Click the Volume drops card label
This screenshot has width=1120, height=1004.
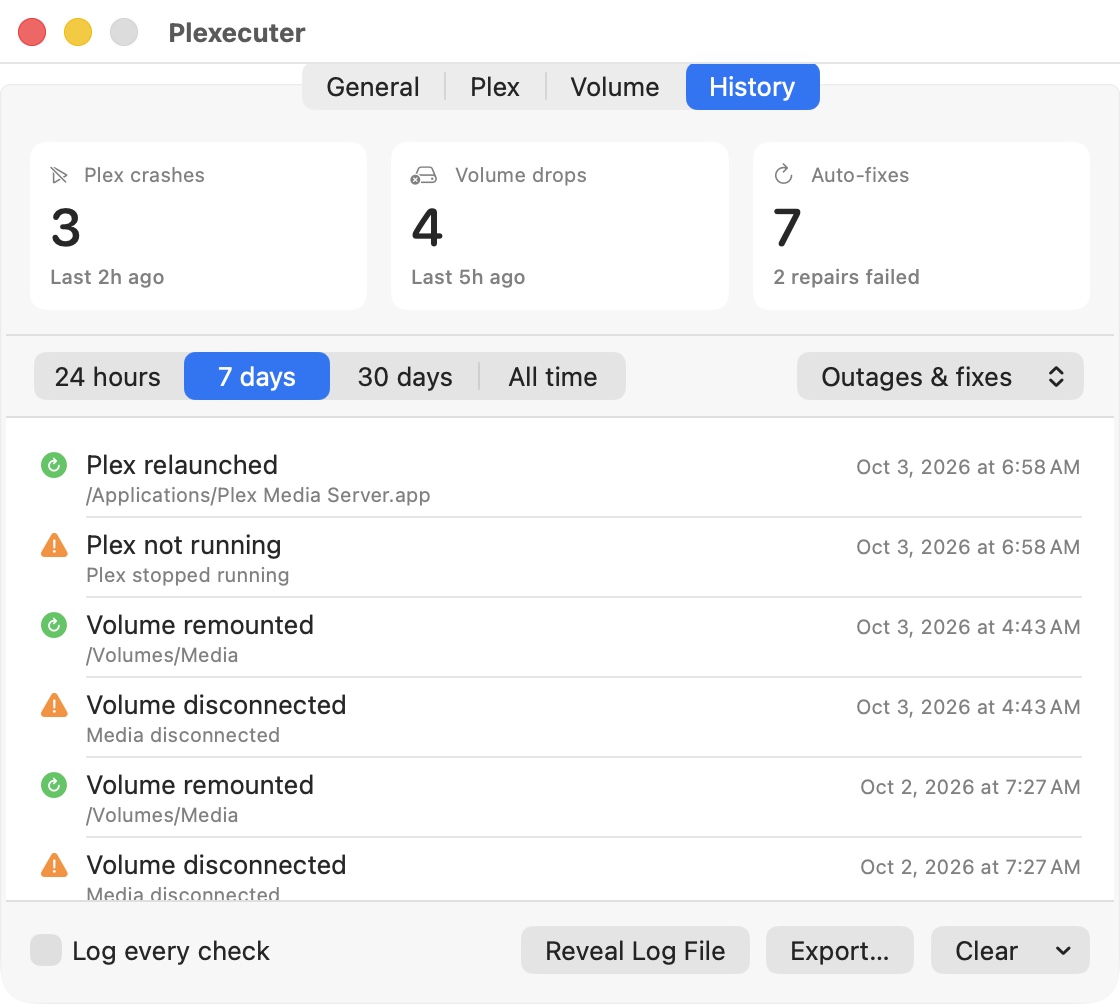521,175
